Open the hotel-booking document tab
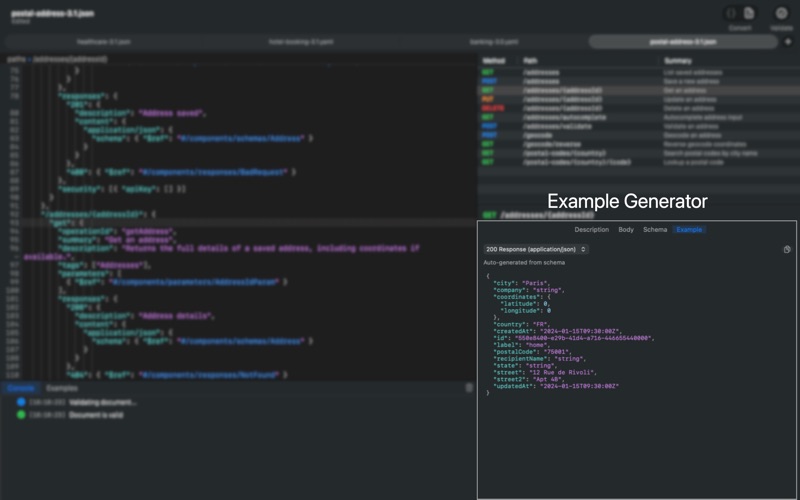800x500 pixels. (301, 42)
